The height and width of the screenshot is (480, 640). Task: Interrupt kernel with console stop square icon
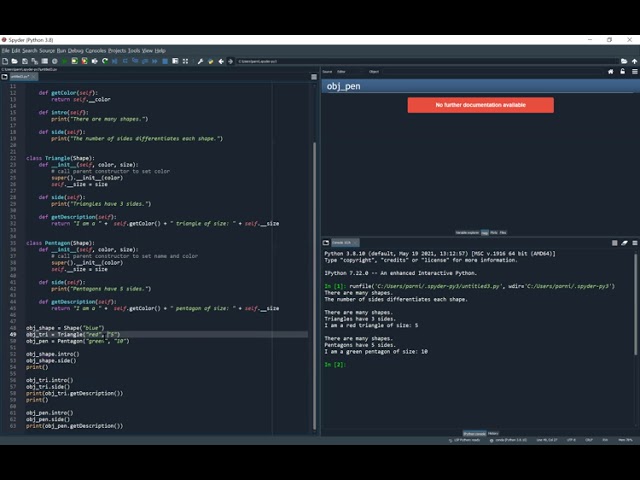[615, 243]
